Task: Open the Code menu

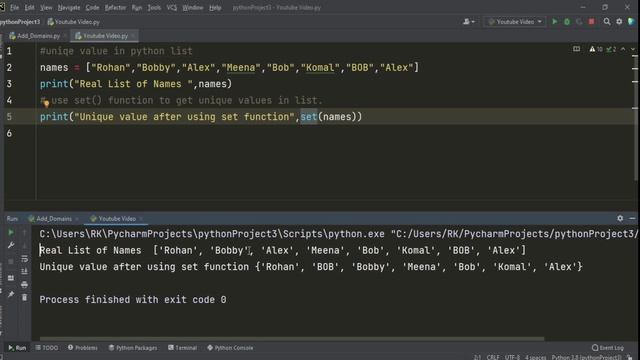Action: [92, 7]
